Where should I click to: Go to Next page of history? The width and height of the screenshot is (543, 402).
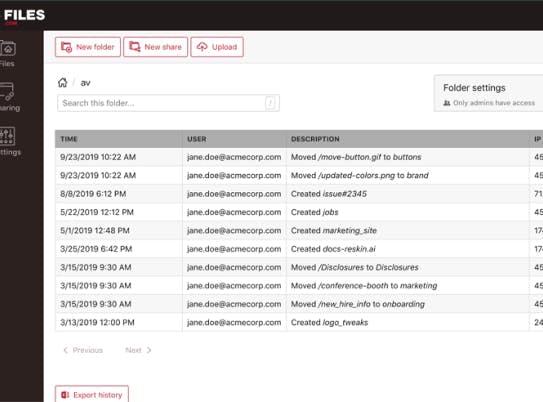[x=138, y=350]
